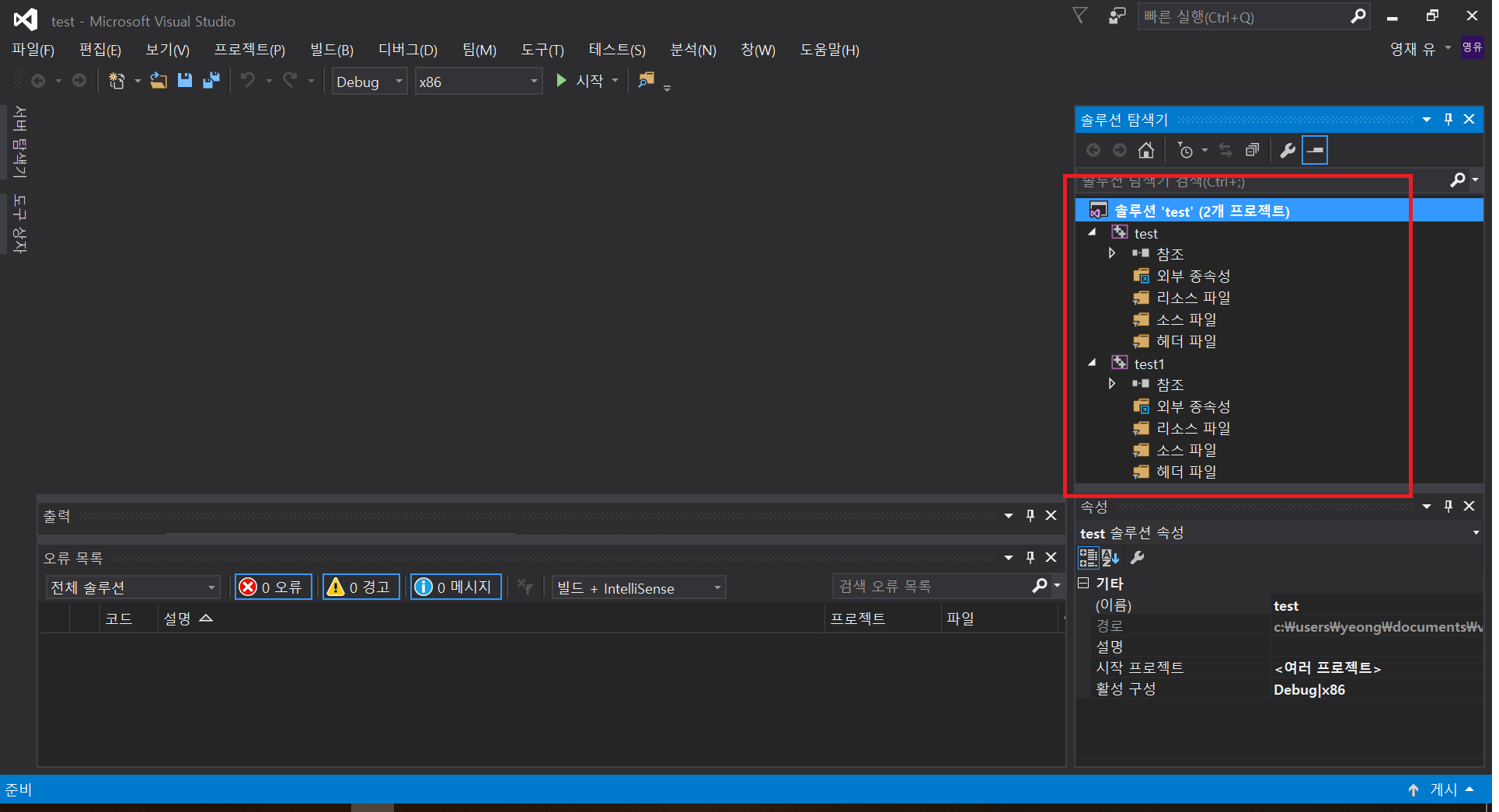Screen dimensions: 1499x812
Task: Pin the Output panel
Action: 1030,515
